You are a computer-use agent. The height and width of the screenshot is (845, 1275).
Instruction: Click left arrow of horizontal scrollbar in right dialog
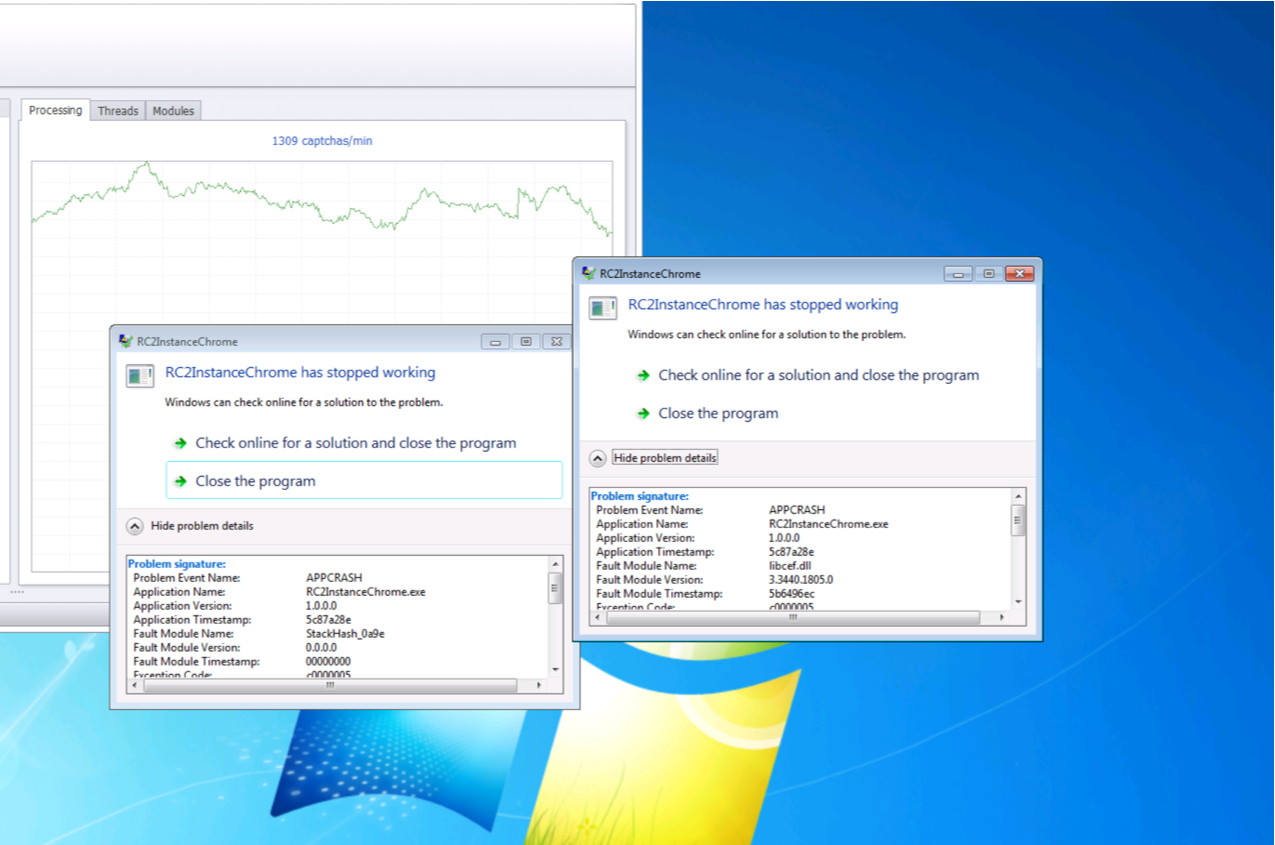pos(597,617)
